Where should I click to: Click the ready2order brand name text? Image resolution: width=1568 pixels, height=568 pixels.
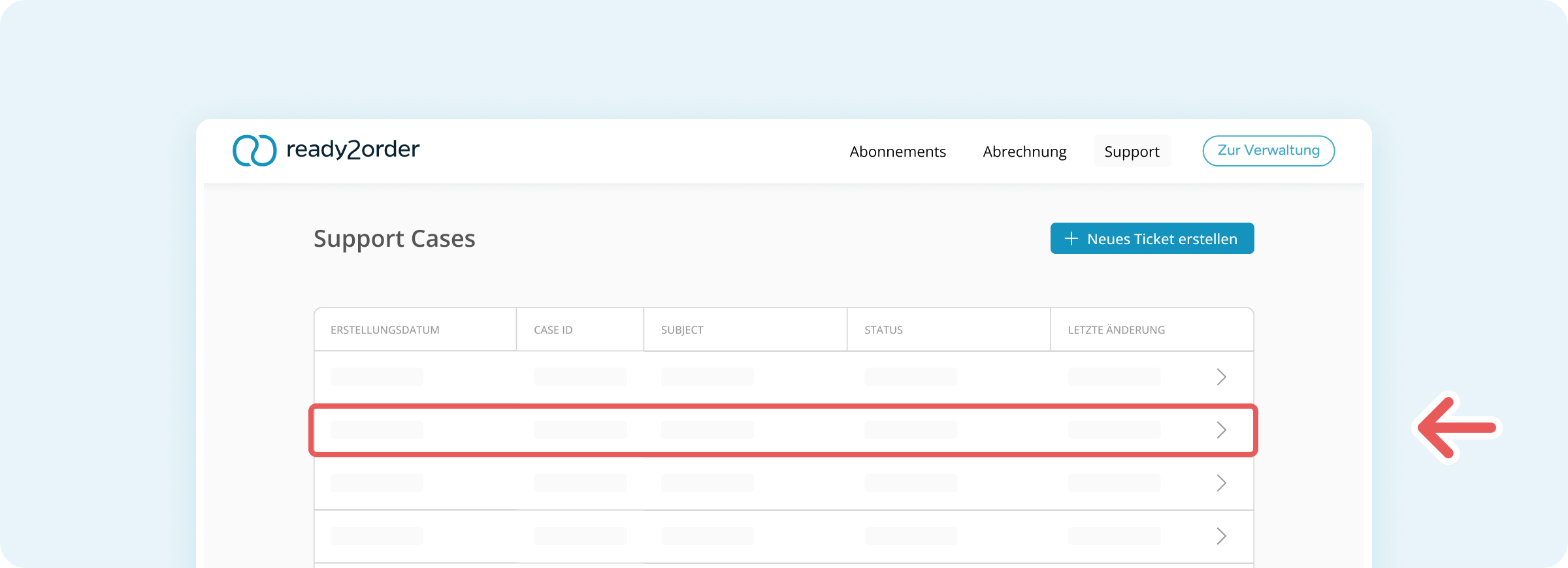[x=353, y=150]
